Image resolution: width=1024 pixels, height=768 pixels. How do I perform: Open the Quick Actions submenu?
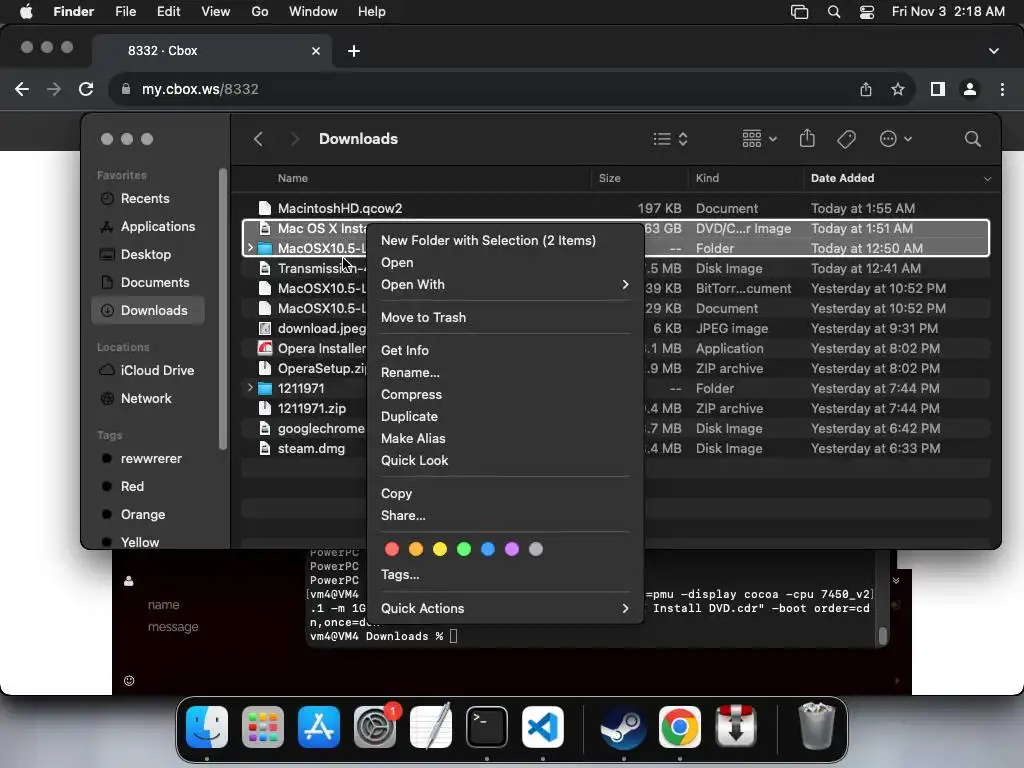505,608
